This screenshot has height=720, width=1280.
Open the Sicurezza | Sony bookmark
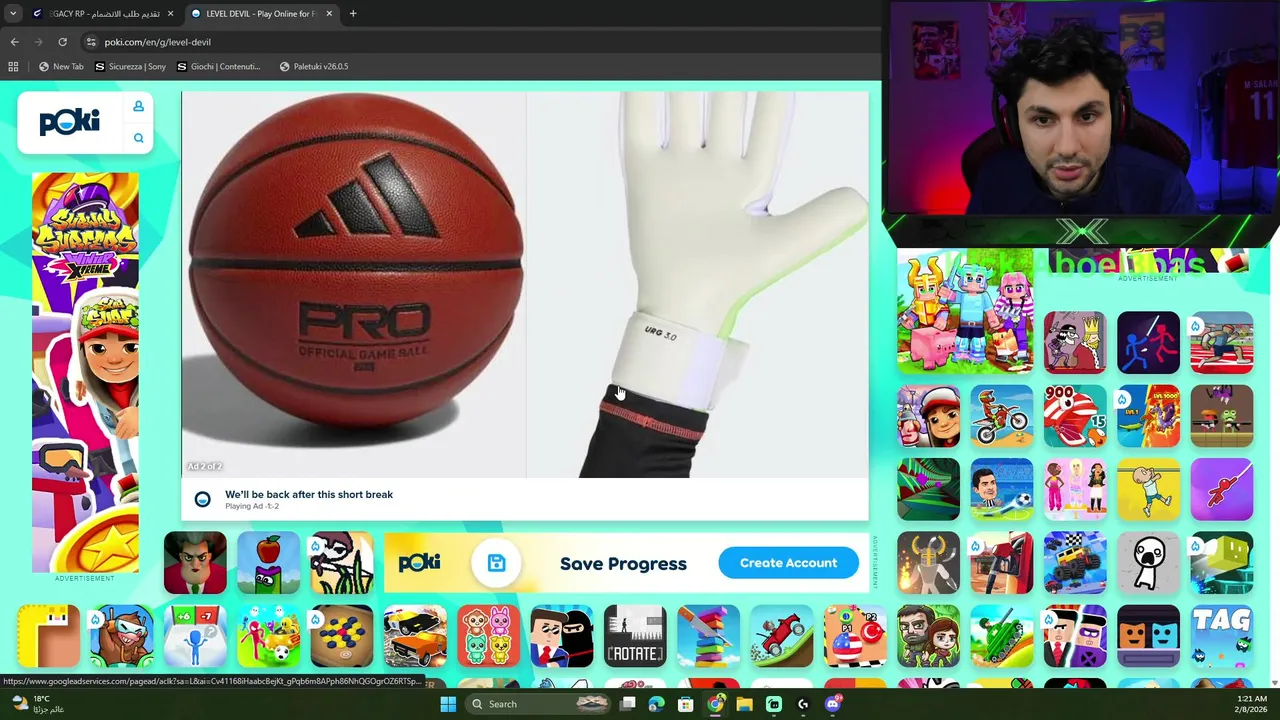[131, 66]
